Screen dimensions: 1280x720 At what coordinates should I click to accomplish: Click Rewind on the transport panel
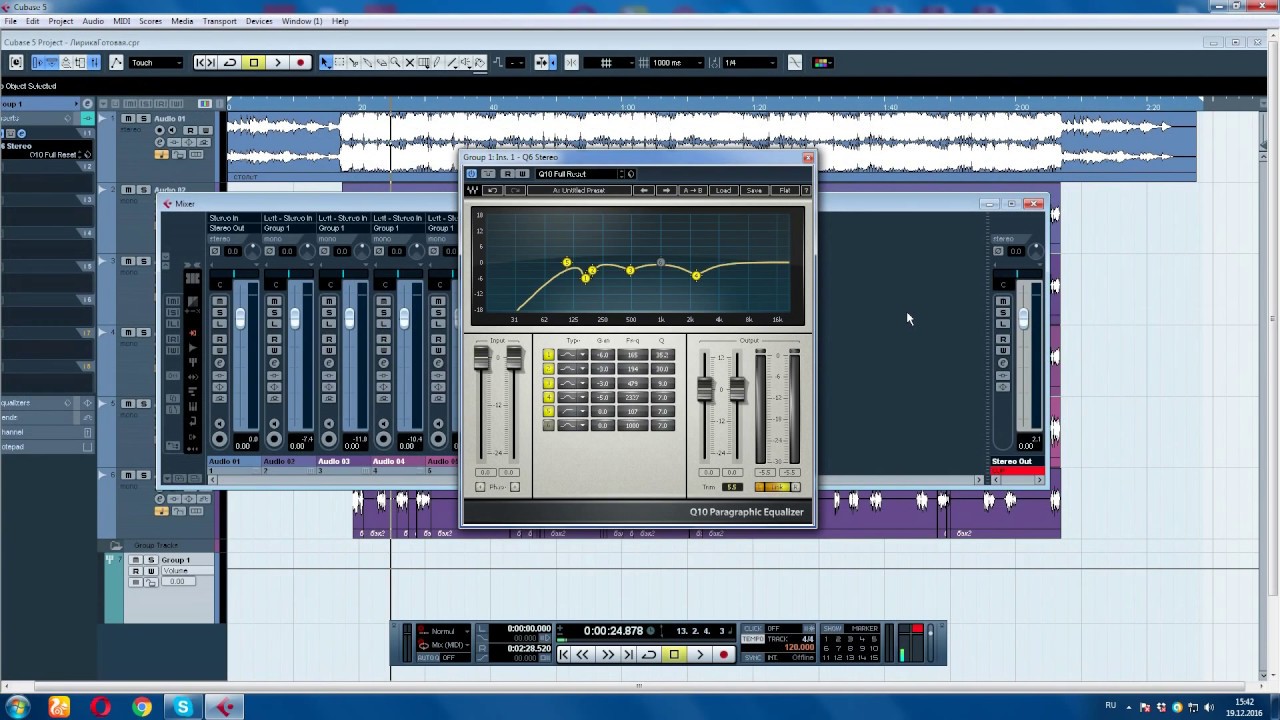coord(582,654)
